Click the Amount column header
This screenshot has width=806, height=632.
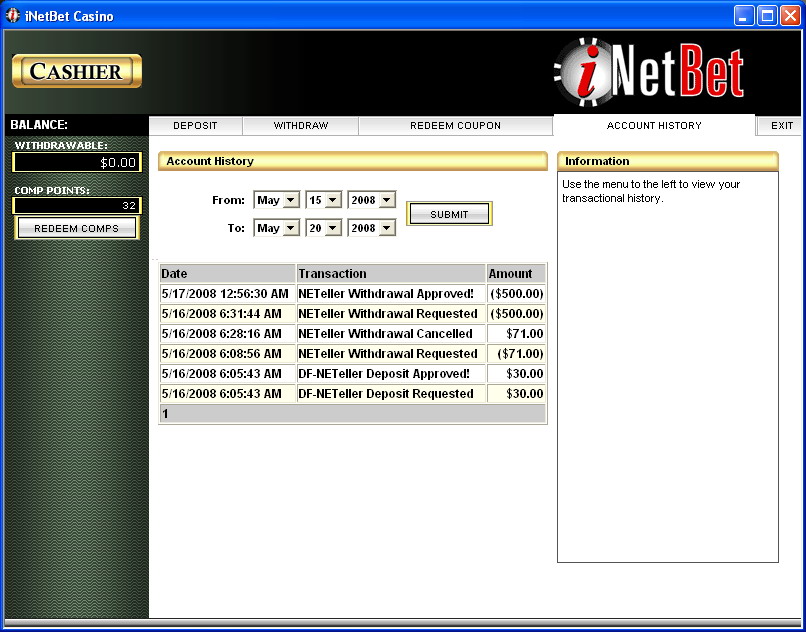(516, 274)
